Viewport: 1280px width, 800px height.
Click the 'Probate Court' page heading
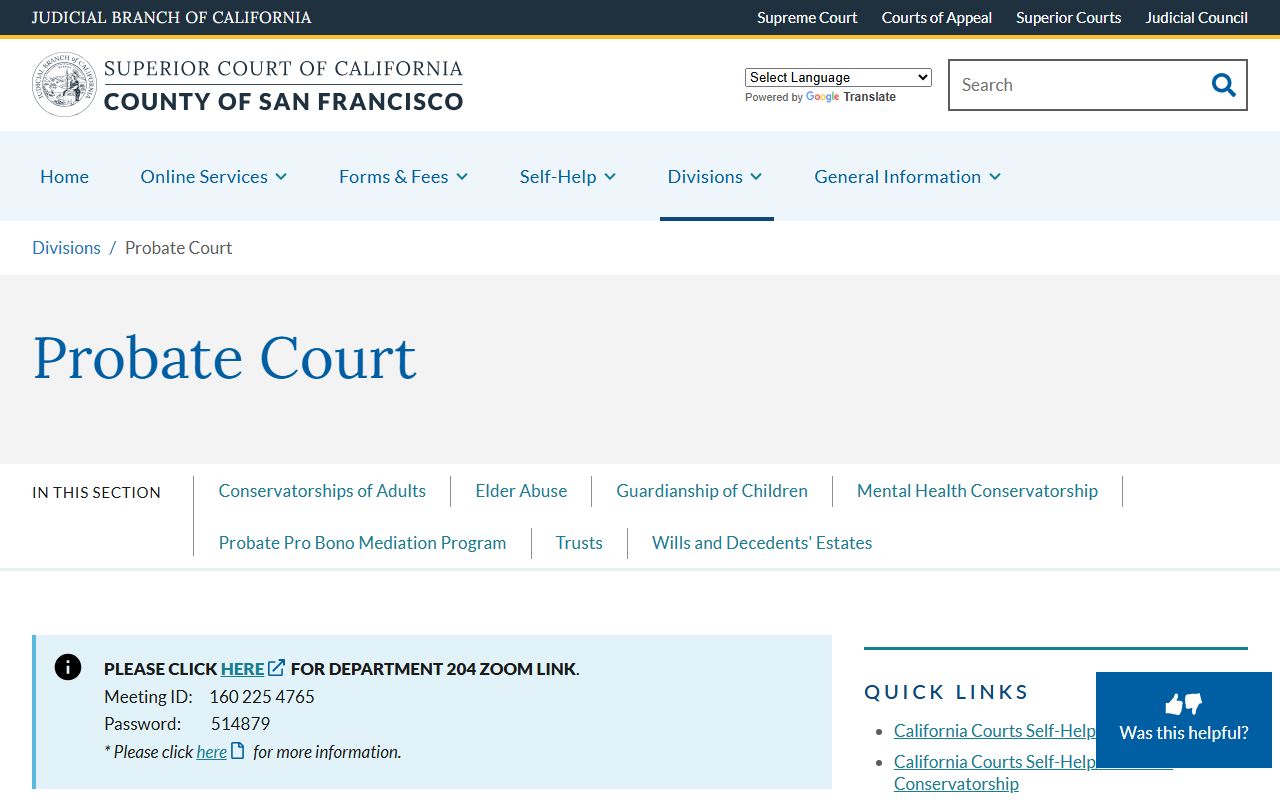(225, 358)
